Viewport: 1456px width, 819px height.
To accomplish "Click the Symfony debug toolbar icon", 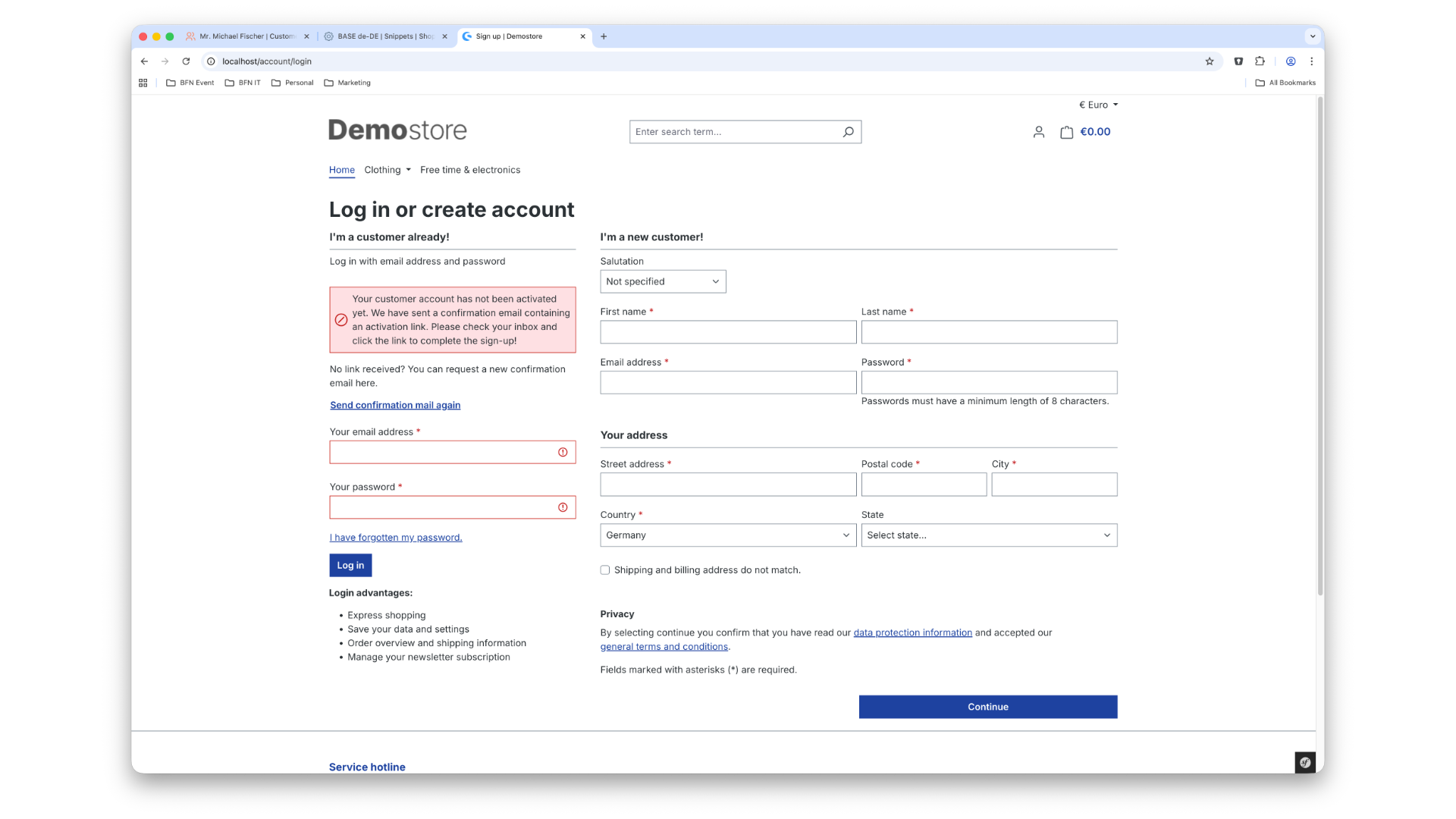I will tap(1304, 763).
